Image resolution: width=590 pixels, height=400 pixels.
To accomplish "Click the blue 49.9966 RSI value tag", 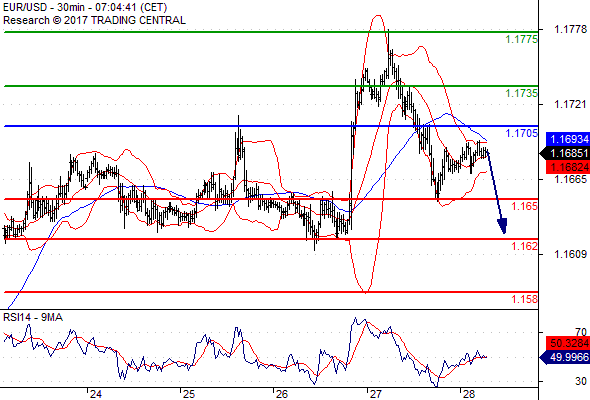I will click(x=564, y=357).
